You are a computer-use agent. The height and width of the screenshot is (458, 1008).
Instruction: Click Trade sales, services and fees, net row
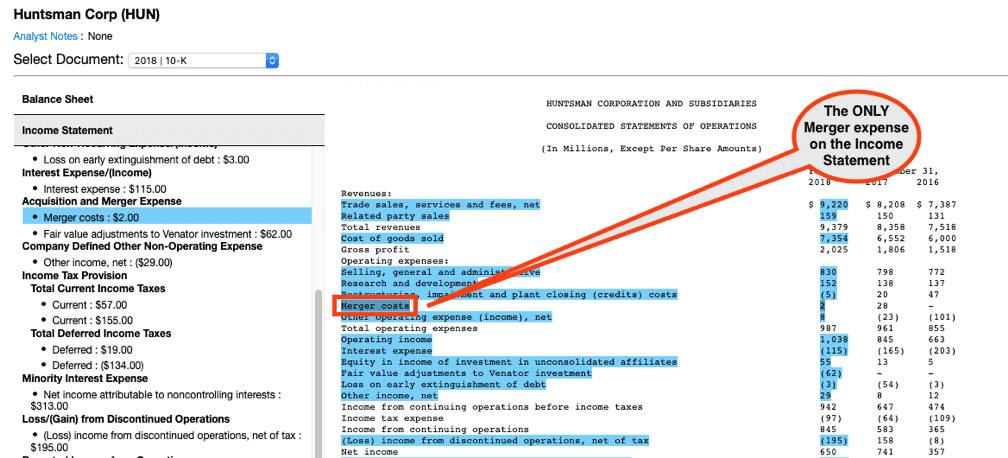[440, 205]
